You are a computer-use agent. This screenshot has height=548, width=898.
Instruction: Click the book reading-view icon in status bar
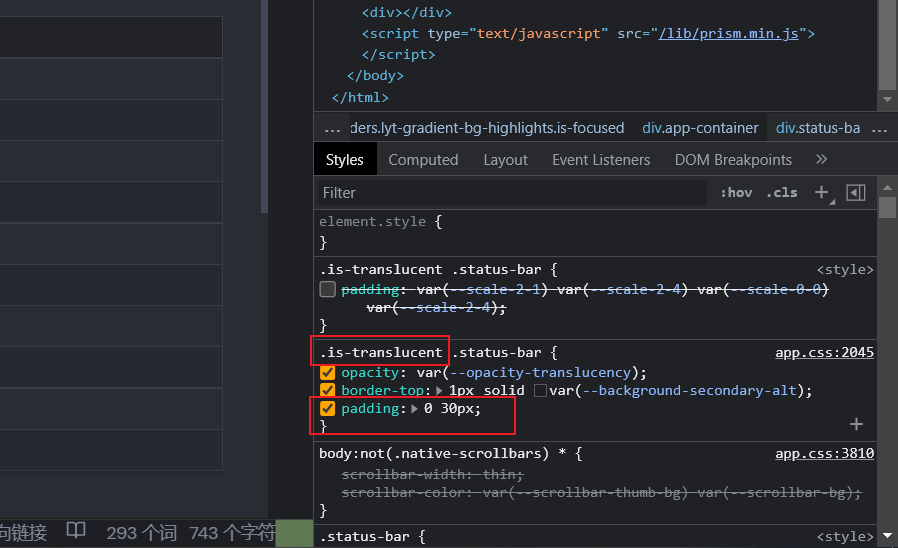76,531
